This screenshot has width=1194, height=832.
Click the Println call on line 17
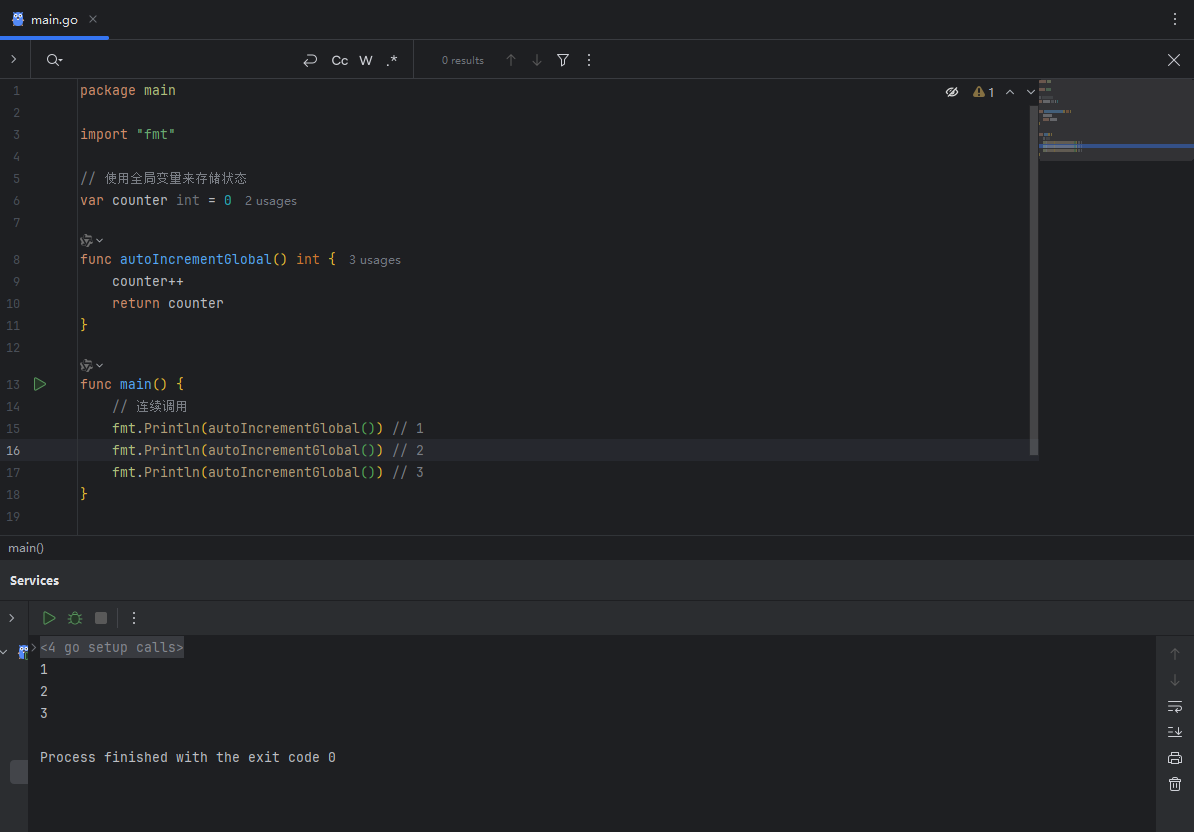click(x=247, y=473)
